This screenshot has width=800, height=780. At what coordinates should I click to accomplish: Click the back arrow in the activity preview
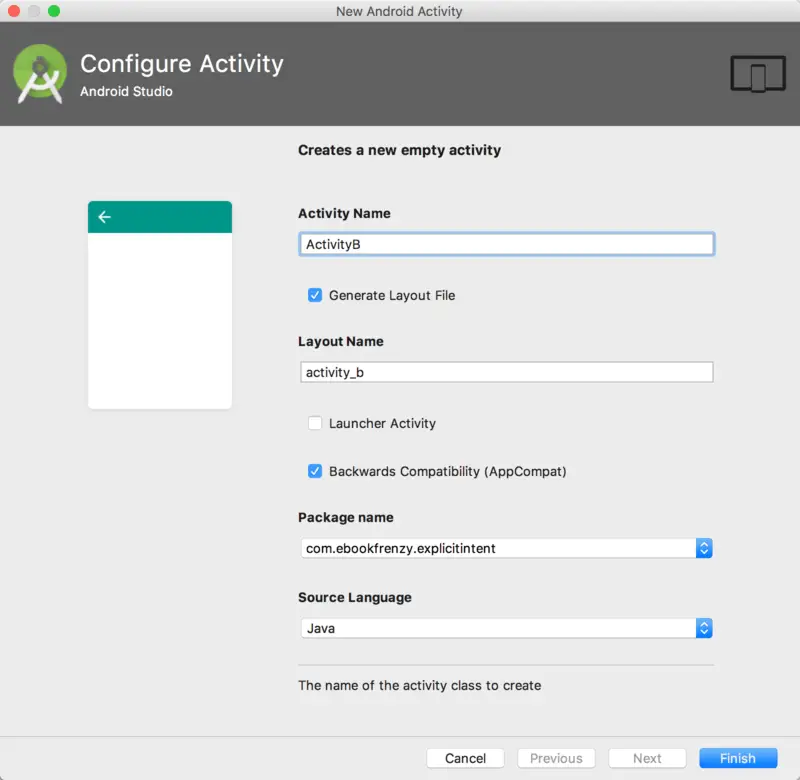[x=105, y=217]
